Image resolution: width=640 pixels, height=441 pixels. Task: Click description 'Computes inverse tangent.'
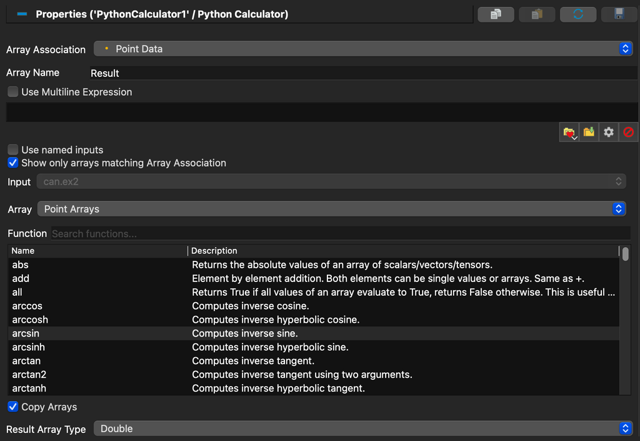click(253, 361)
